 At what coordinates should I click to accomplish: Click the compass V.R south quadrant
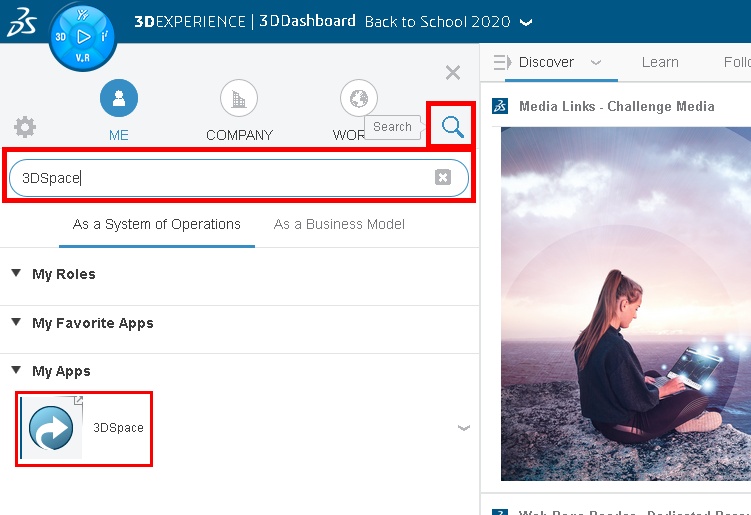click(x=82, y=58)
